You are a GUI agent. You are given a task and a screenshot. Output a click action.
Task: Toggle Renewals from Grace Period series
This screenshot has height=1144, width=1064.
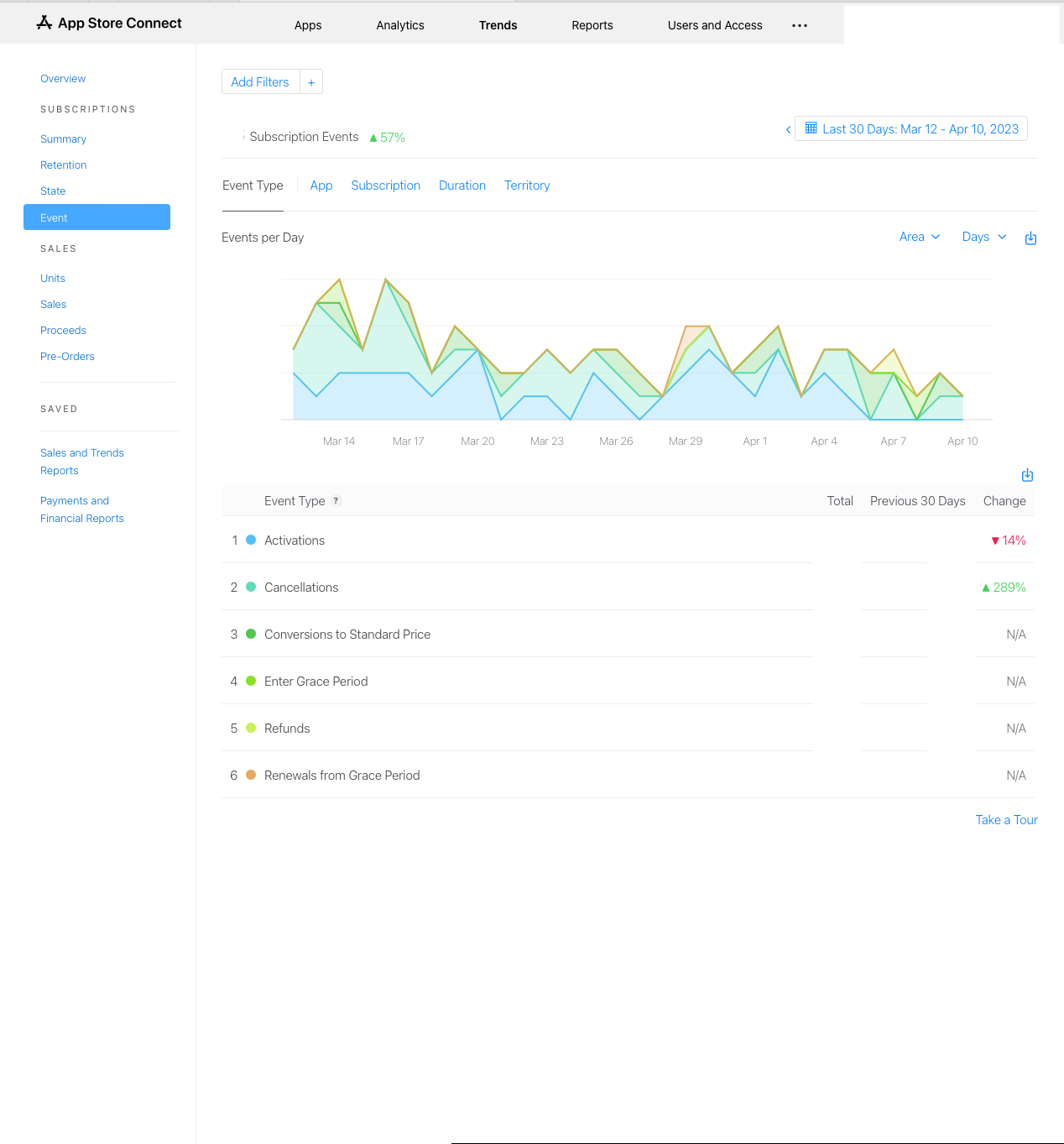tap(251, 776)
